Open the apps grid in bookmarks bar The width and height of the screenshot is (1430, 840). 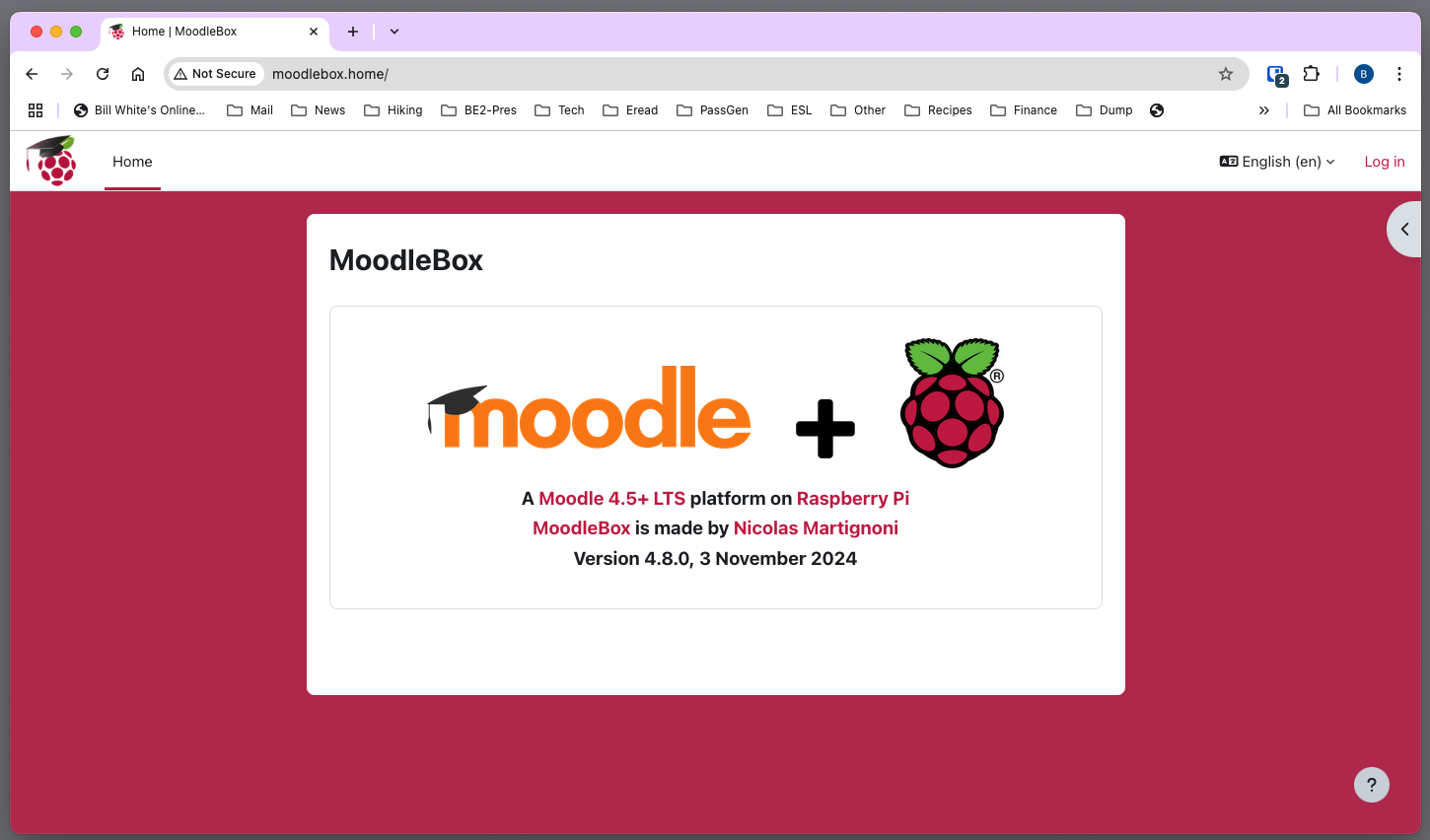click(36, 110)
